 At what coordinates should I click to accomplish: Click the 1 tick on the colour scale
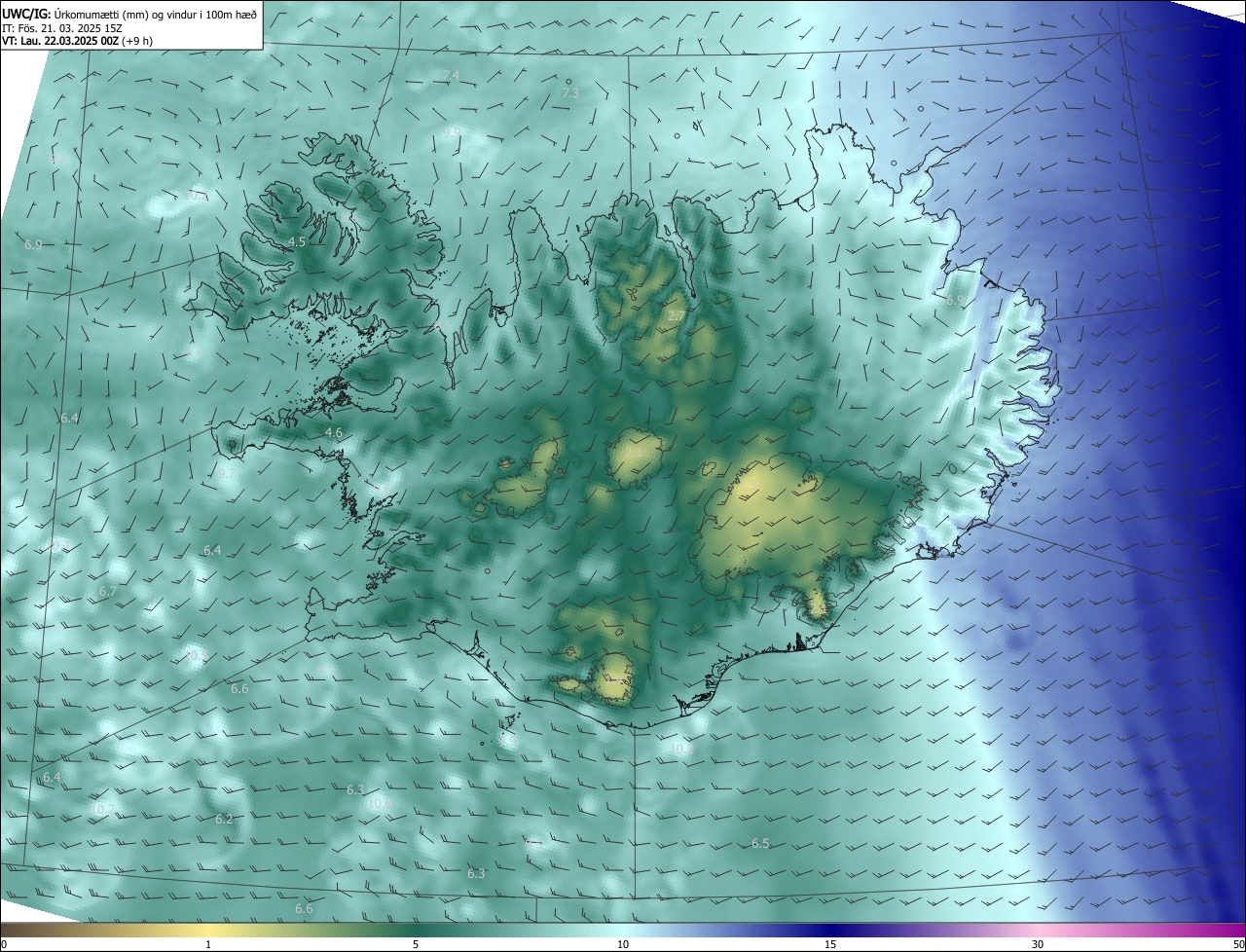208,944
